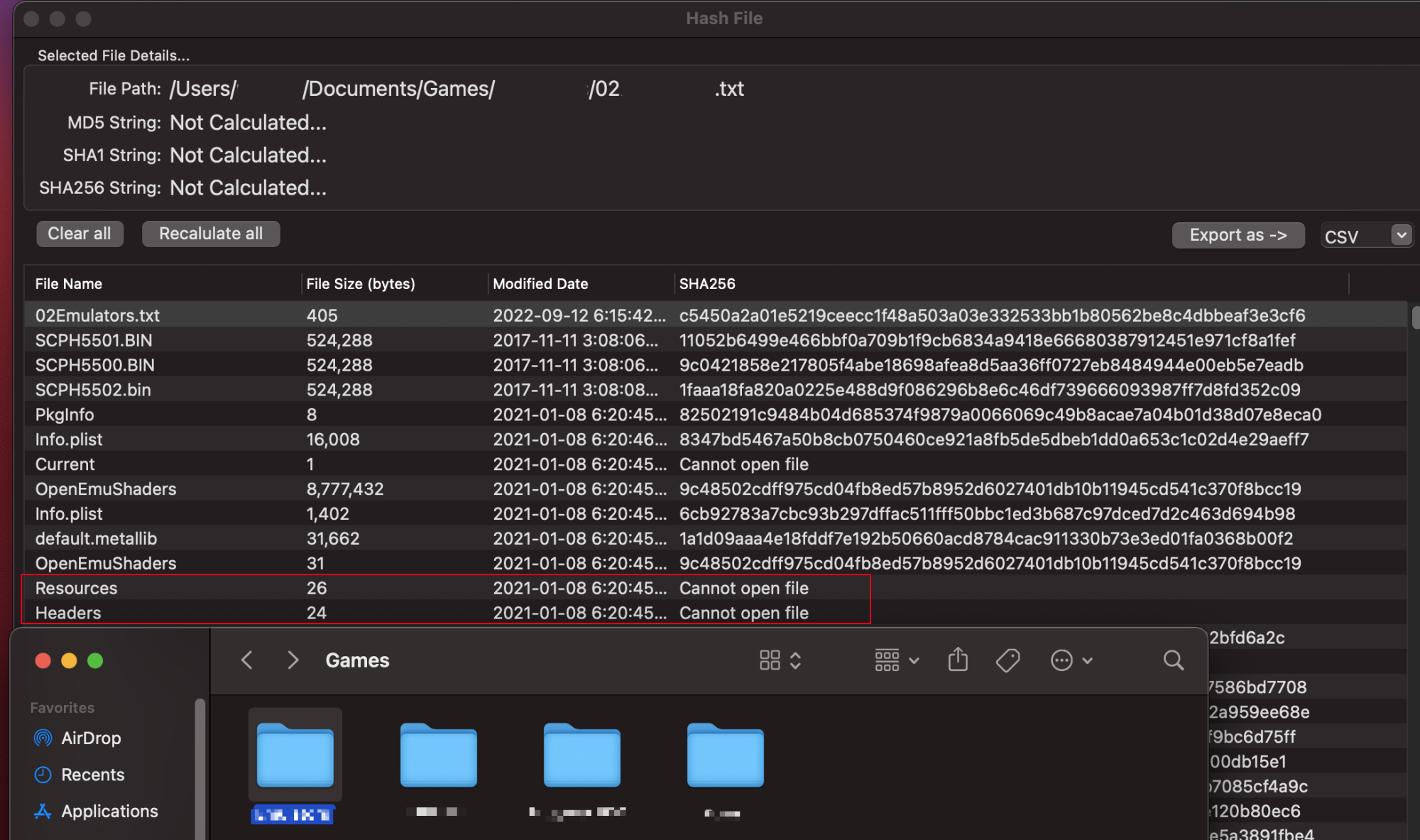Open Recents in Finder sidebar
1420x840 pixels.
(x=92, y=775)
